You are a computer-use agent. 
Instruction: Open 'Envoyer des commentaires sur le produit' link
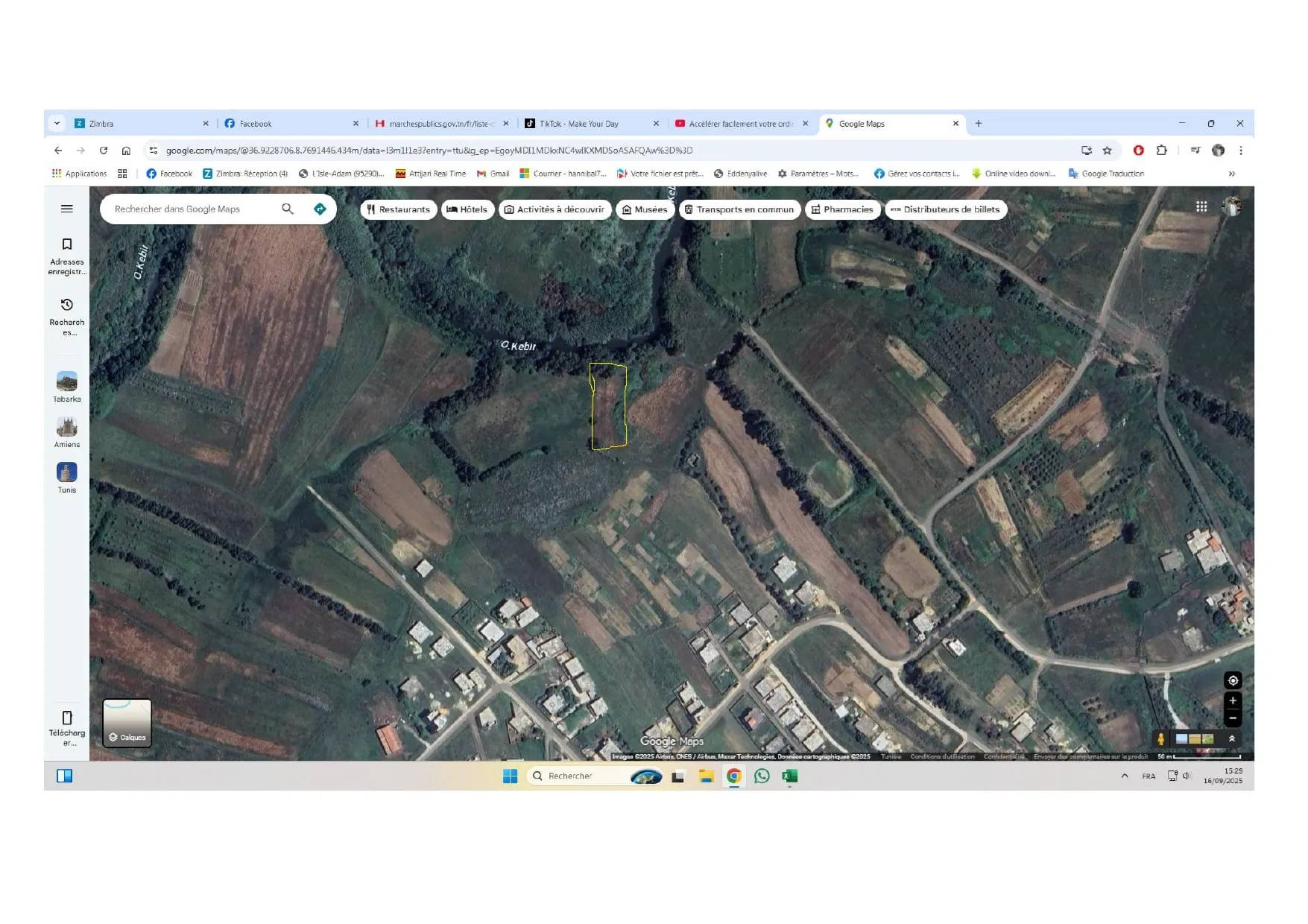click(1090, 756)
